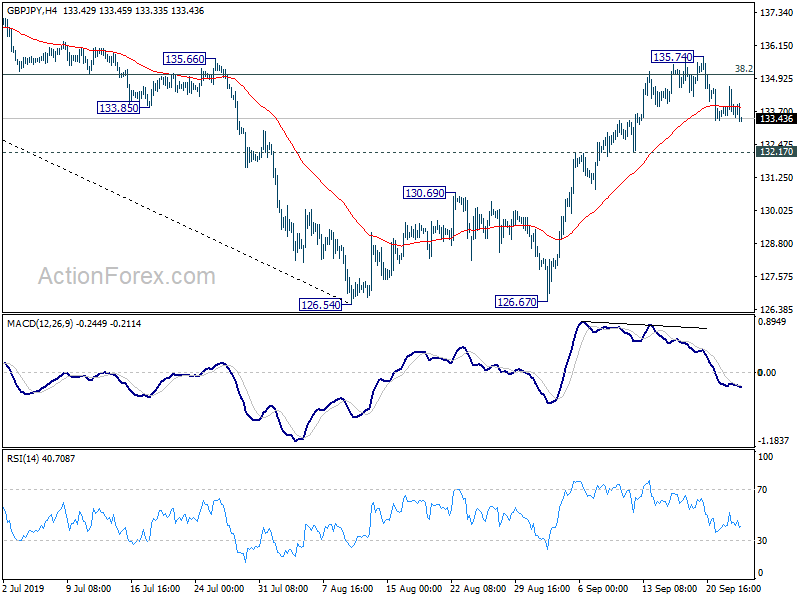
Task: Click the 13 Sep 08:00 date label
Action: [670, 588]
